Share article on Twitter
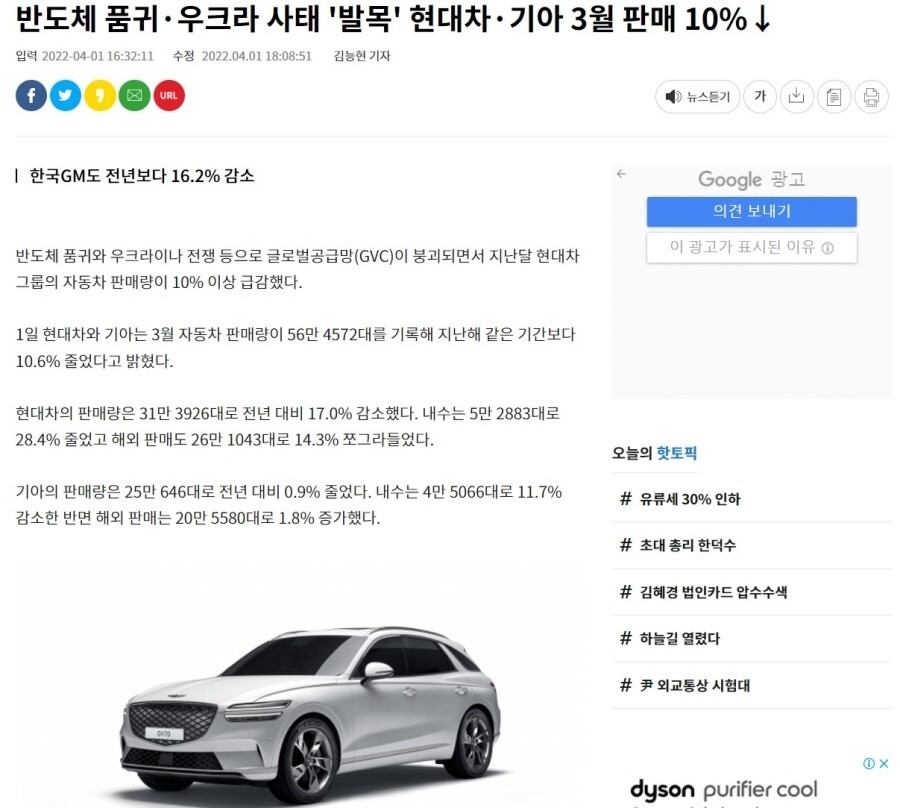The image size is (900, 808). 65,95
